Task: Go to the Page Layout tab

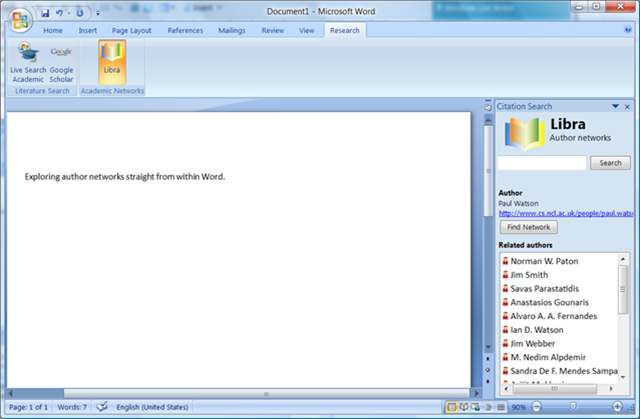Action: [131, 31]
